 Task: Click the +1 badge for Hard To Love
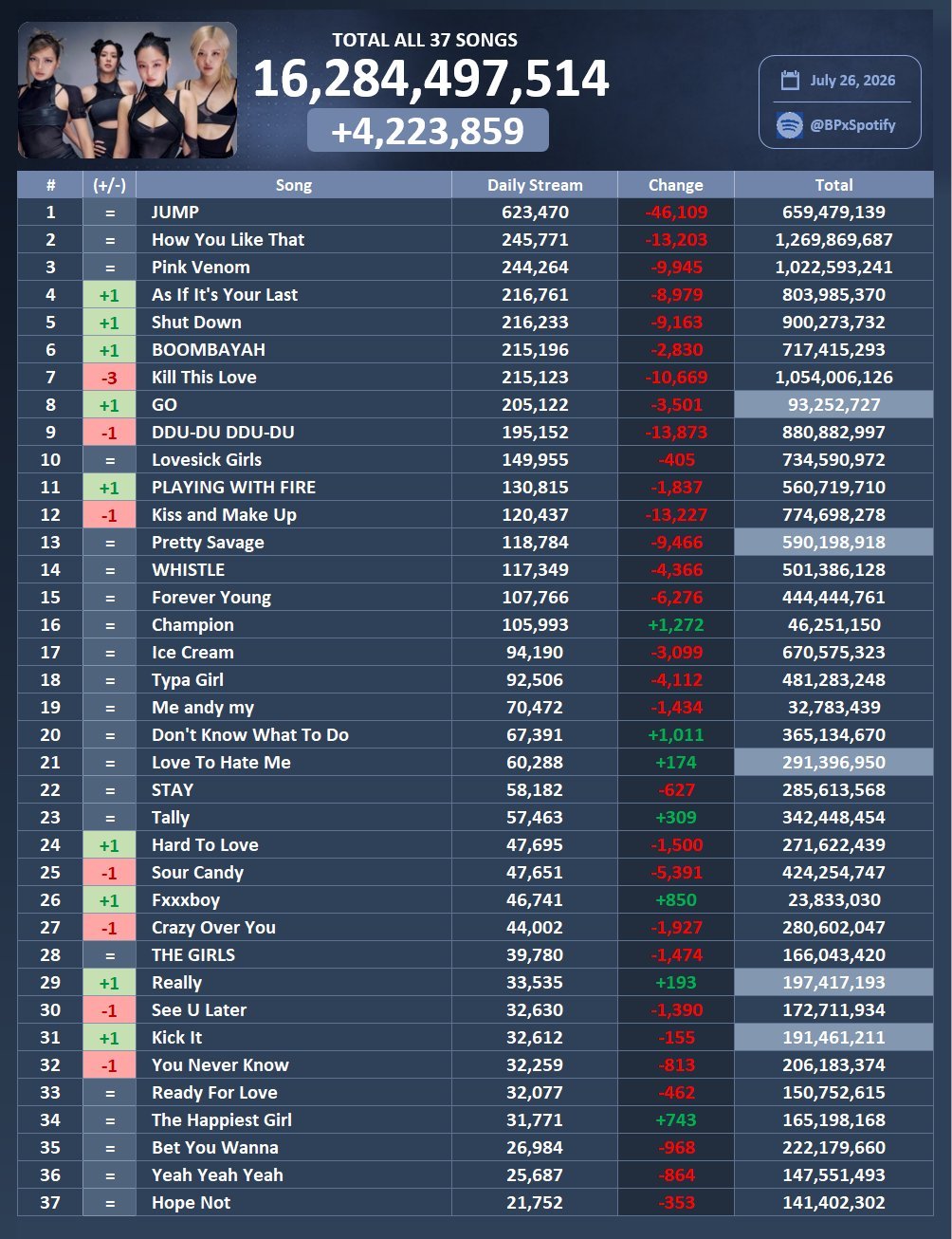tap(110, 845)
